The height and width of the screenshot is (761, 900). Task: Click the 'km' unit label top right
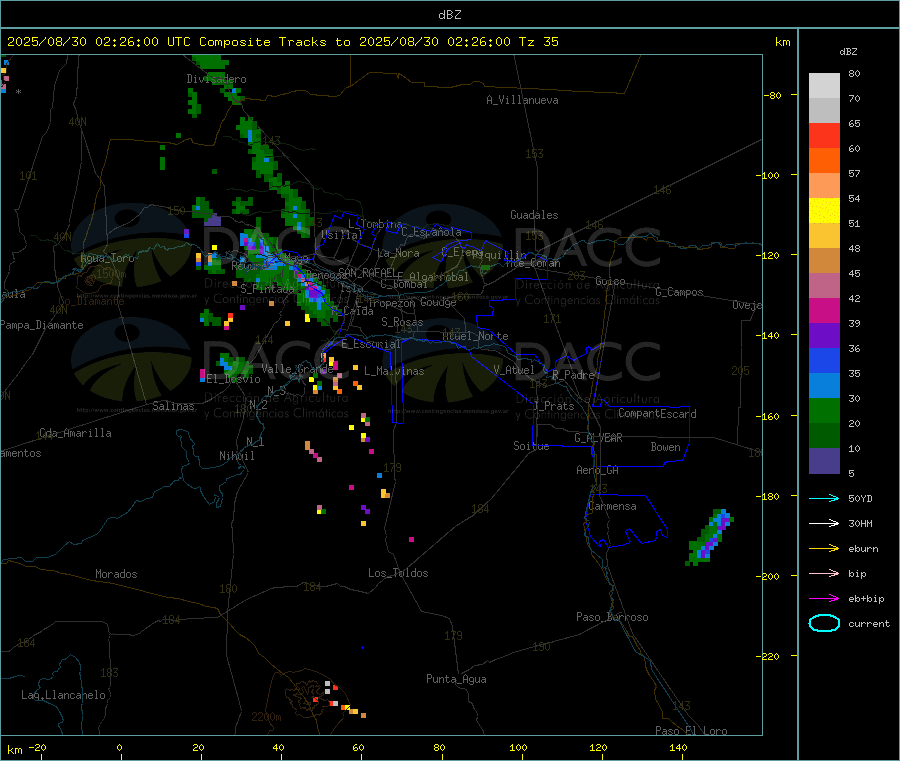[782, 42]
